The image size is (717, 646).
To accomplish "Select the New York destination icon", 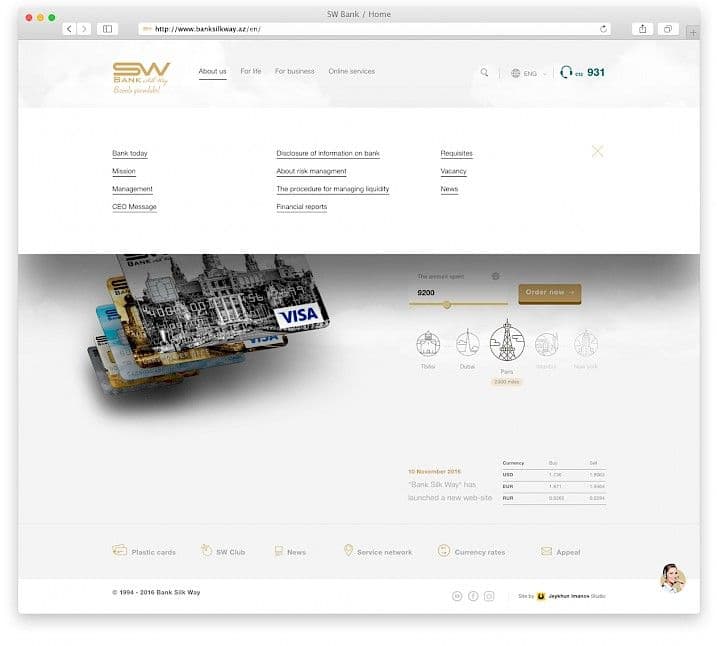I will (x=586, y=344).
